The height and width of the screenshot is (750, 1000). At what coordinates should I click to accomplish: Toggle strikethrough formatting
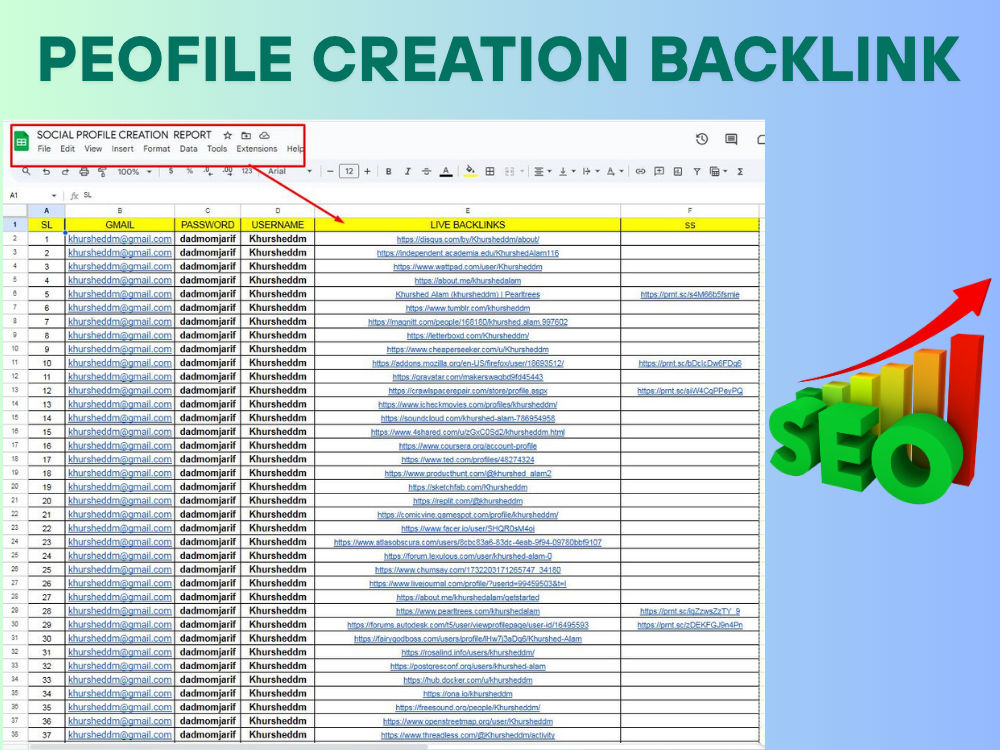427,172
